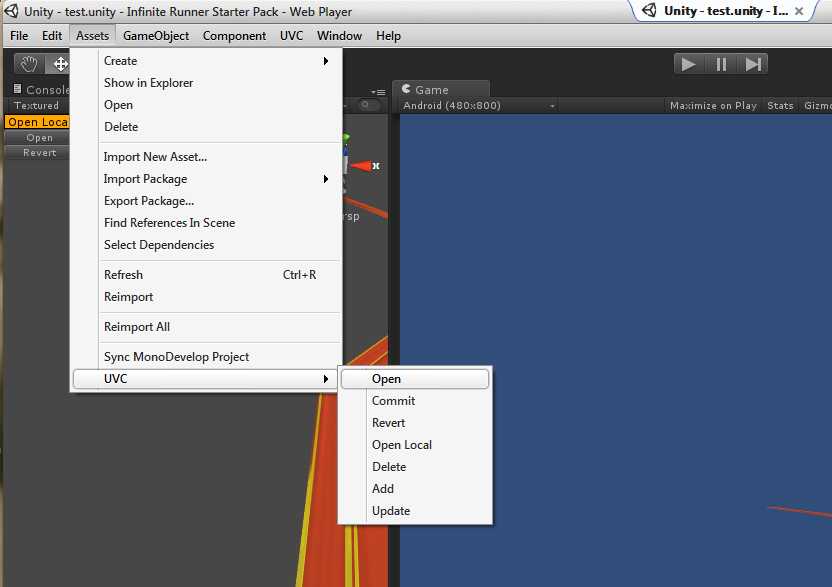Choose Export Package...

206,201
